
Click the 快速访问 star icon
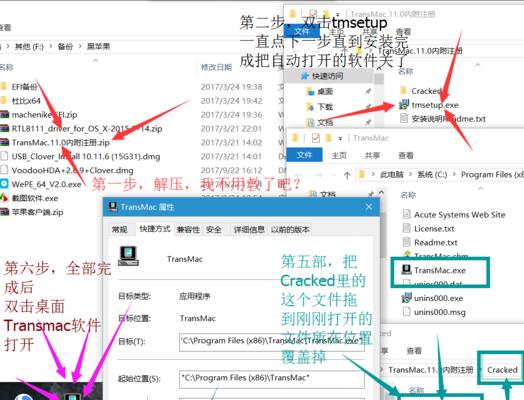click(304, 76)
